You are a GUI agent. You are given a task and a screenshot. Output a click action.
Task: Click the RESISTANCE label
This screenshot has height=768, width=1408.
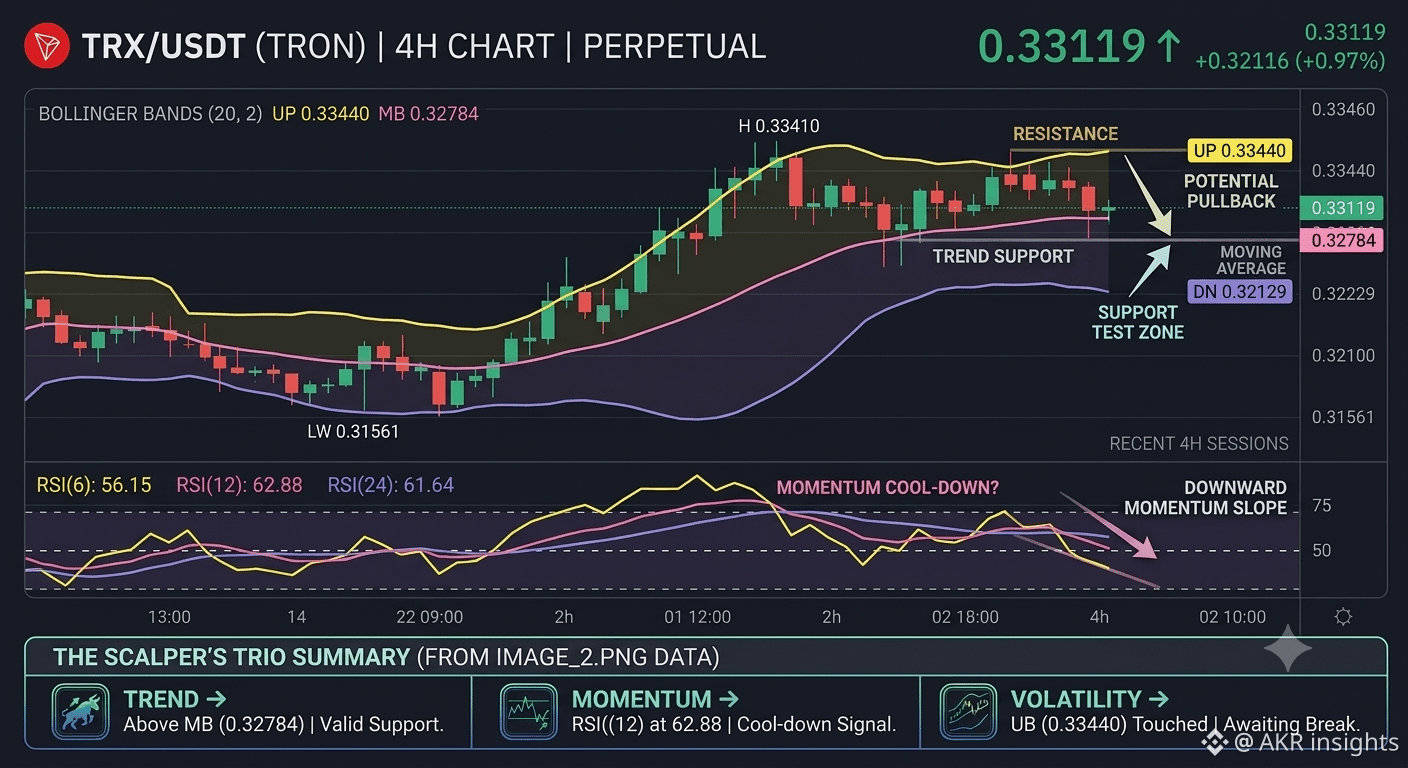click(1065, 134)
